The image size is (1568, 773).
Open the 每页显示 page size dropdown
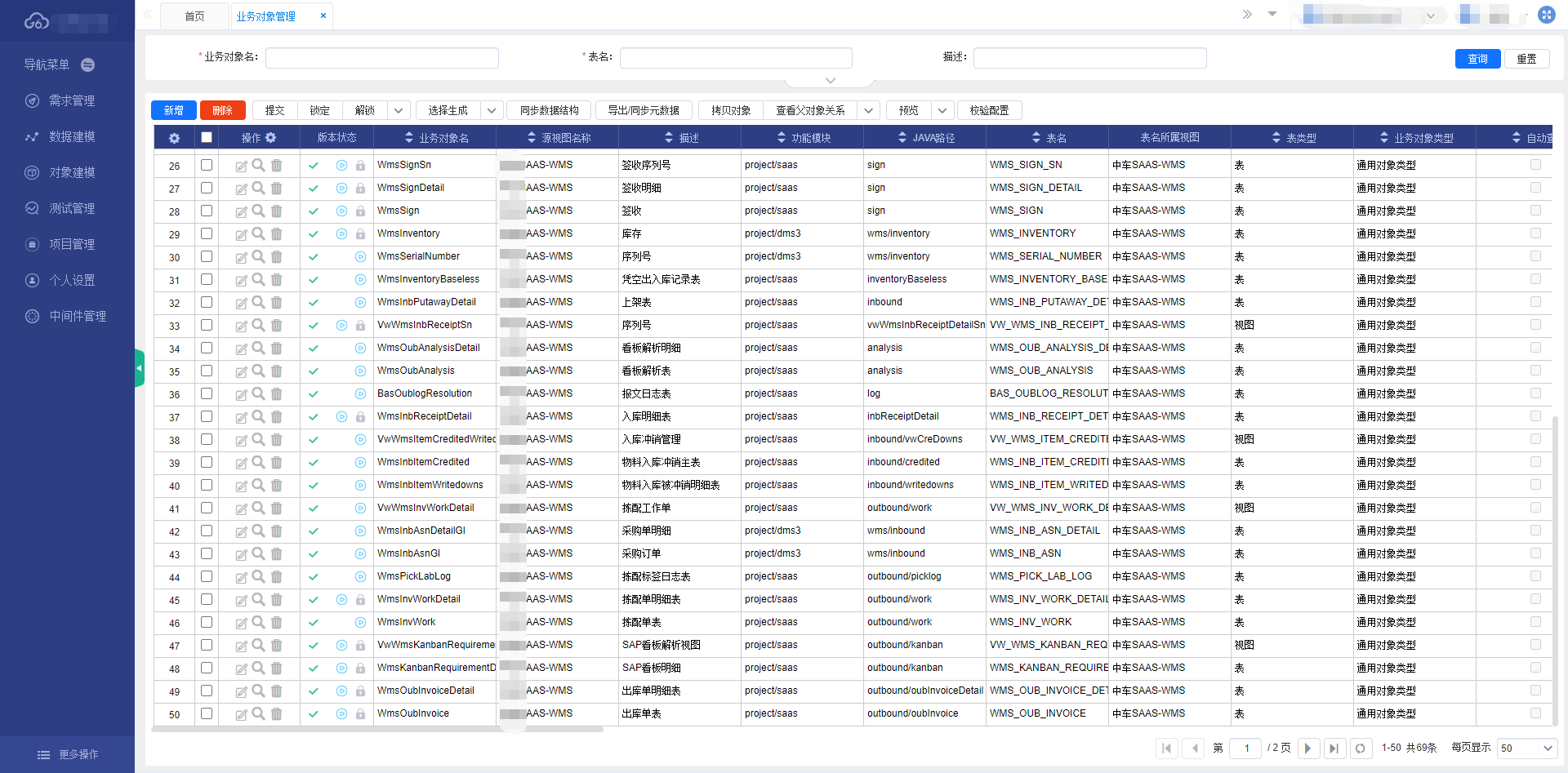1527,748
